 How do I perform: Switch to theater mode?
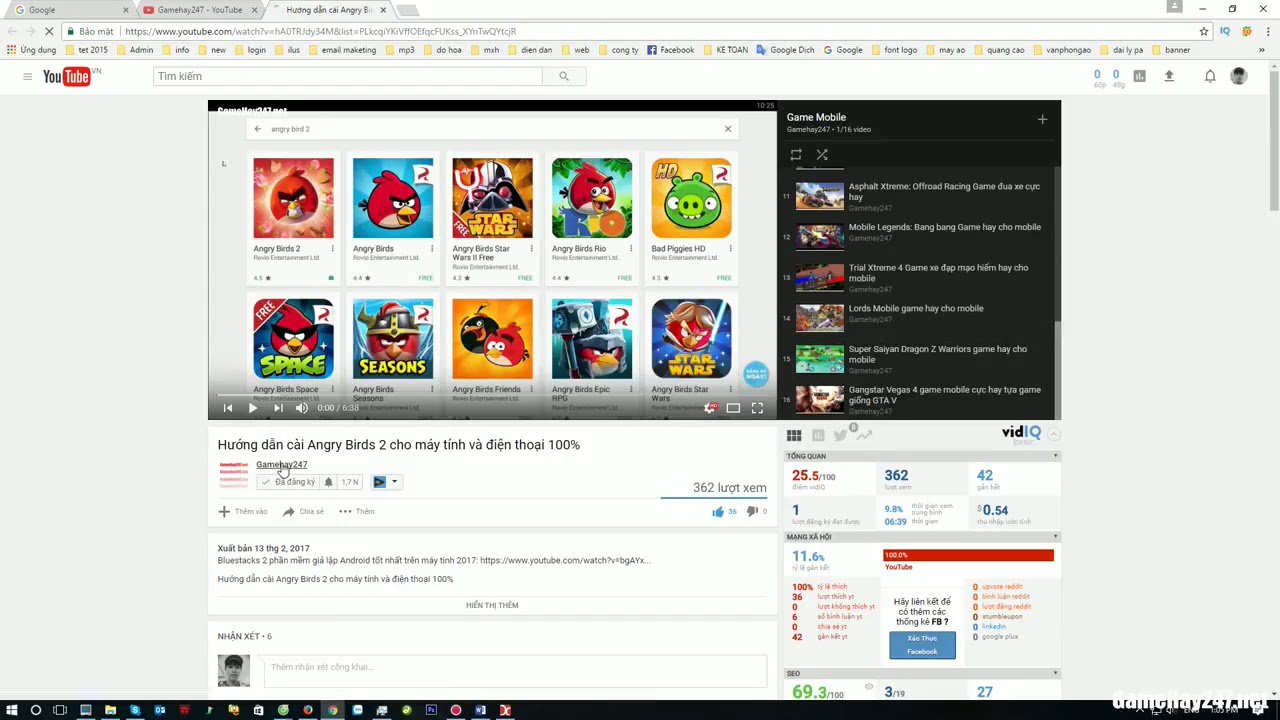pos(733,408)
